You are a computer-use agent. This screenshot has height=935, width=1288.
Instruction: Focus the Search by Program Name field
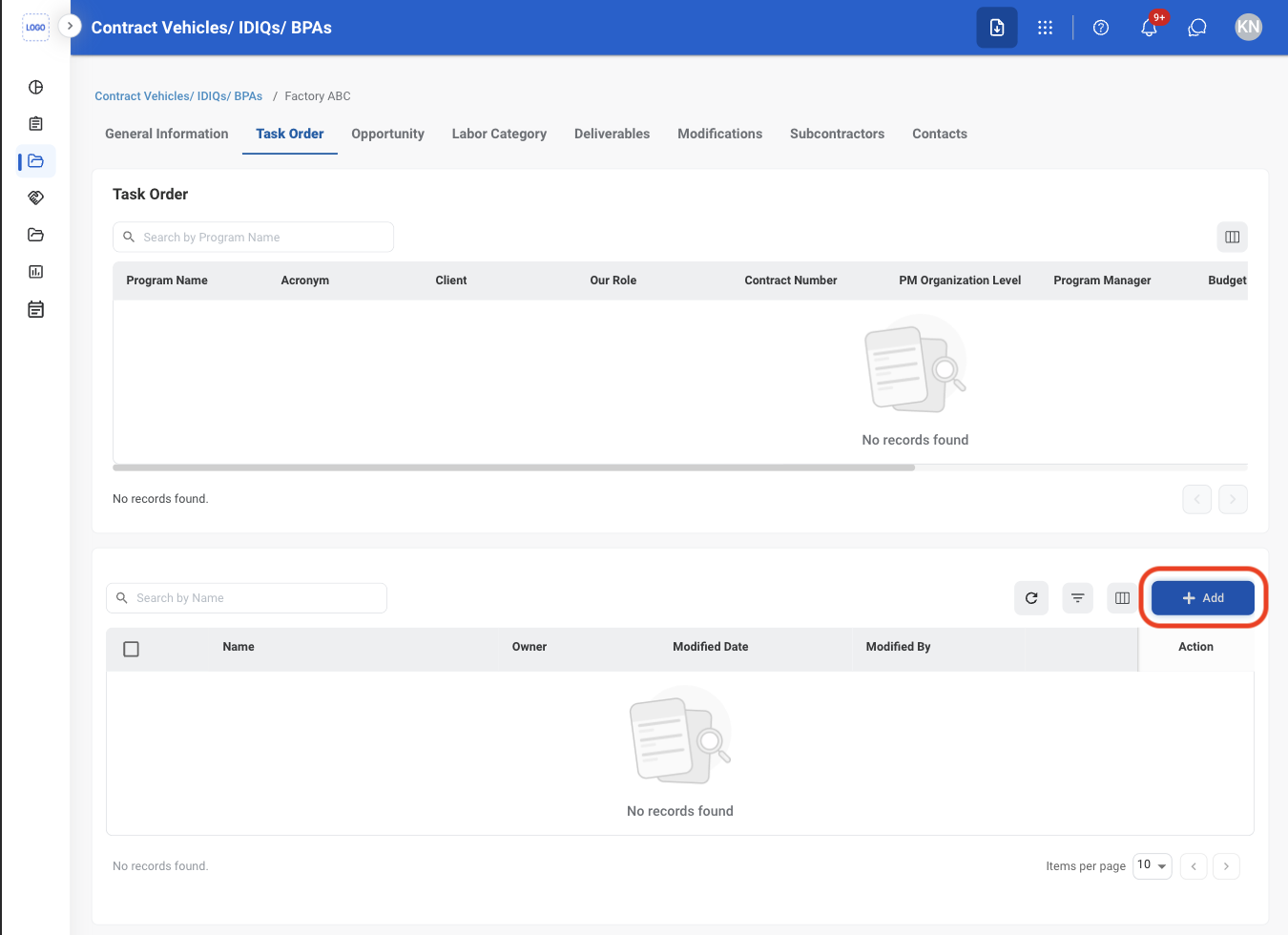pos(253,238)
